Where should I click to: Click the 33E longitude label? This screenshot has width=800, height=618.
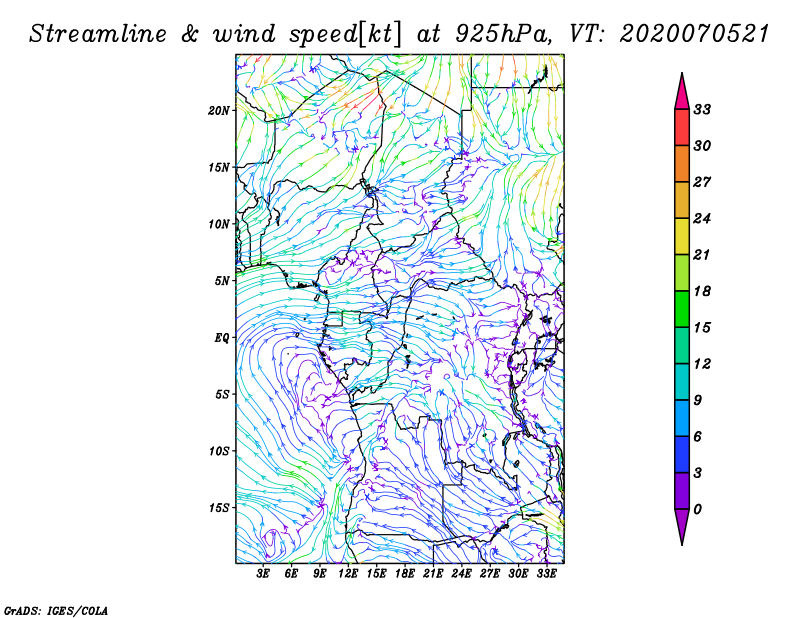[x=546, y=574]
